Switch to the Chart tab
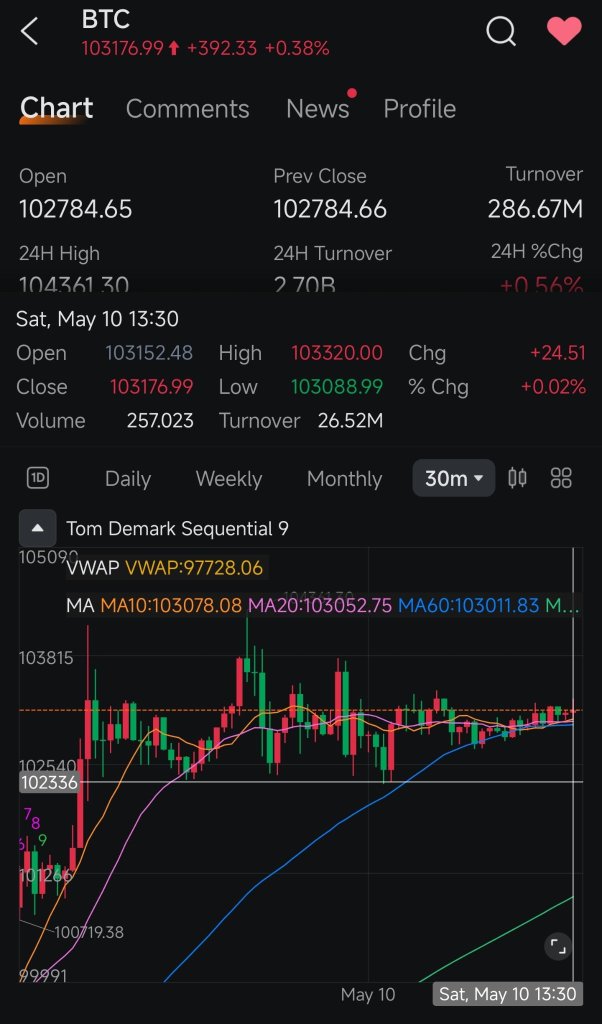 point(56,108)
